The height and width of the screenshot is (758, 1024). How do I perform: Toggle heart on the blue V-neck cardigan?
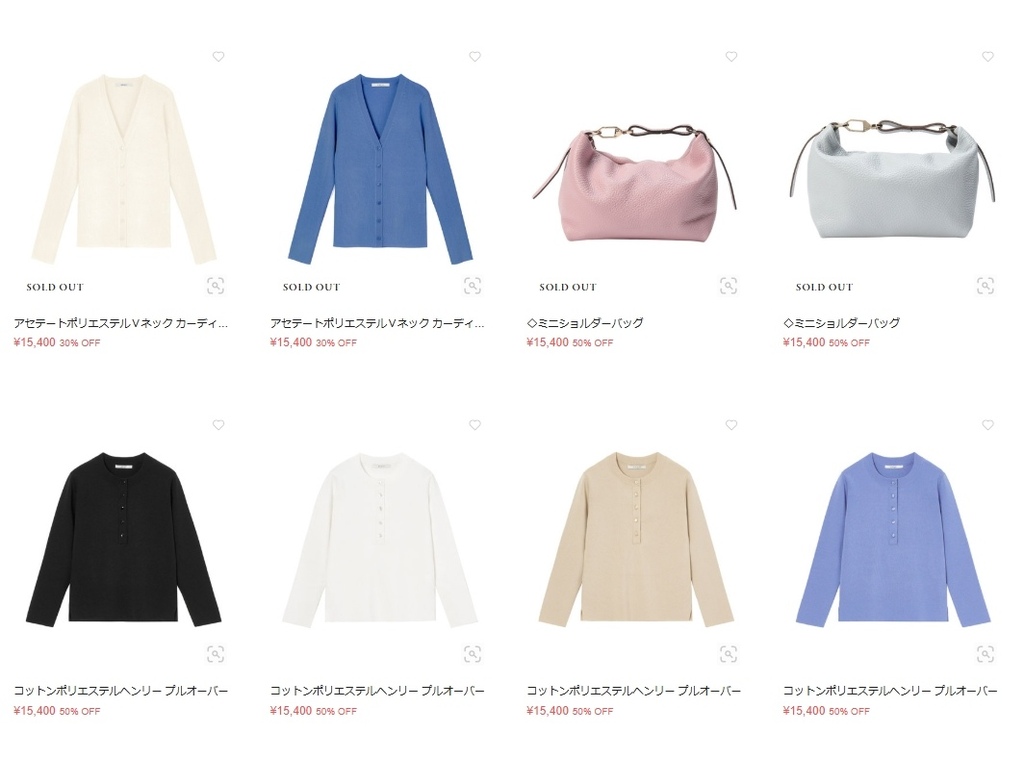click(x=475, y=57)
